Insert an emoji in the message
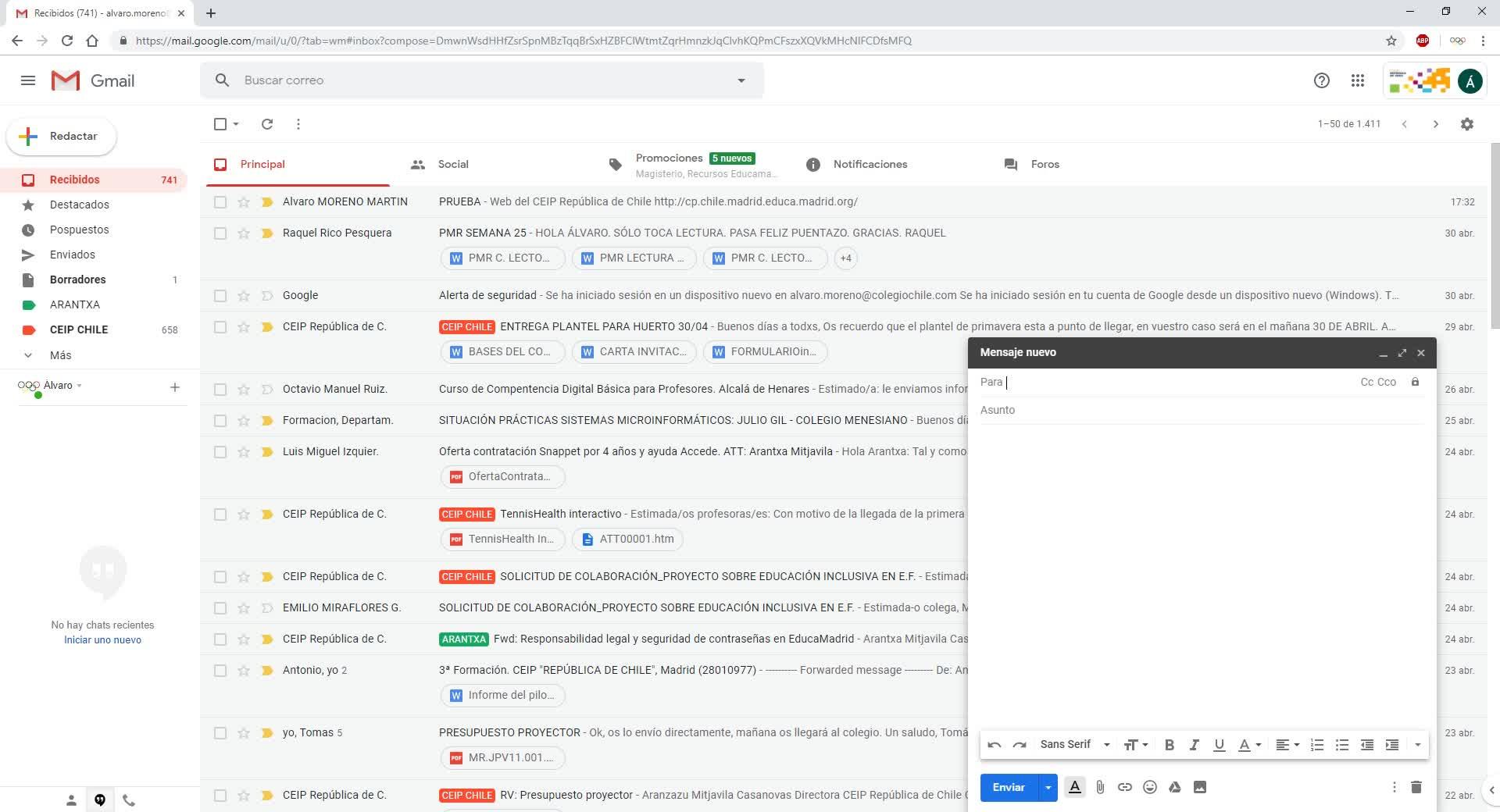 [1150, 787]
